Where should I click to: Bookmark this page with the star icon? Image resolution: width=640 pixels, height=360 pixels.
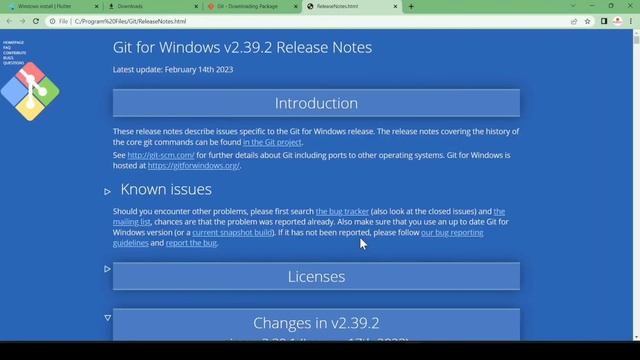click(x=587, y=21)
